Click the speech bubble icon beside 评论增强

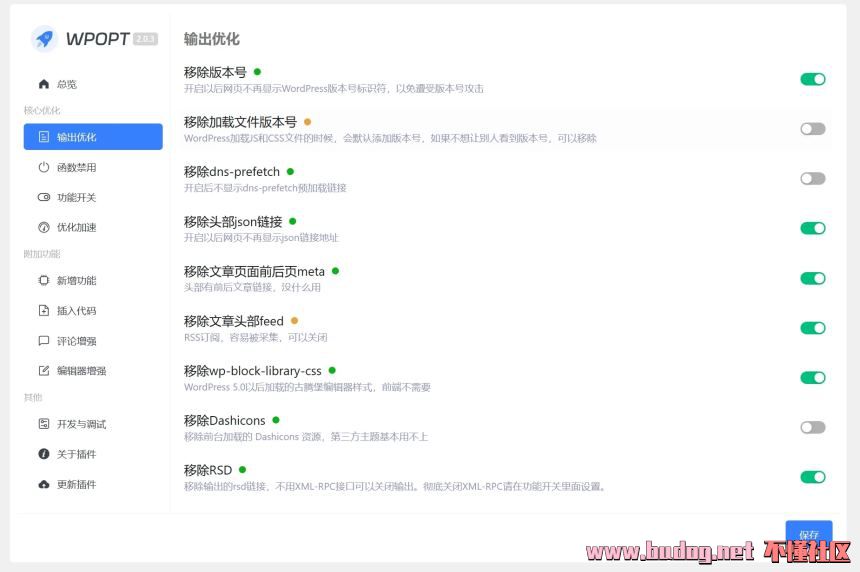[x=44, y=341]
